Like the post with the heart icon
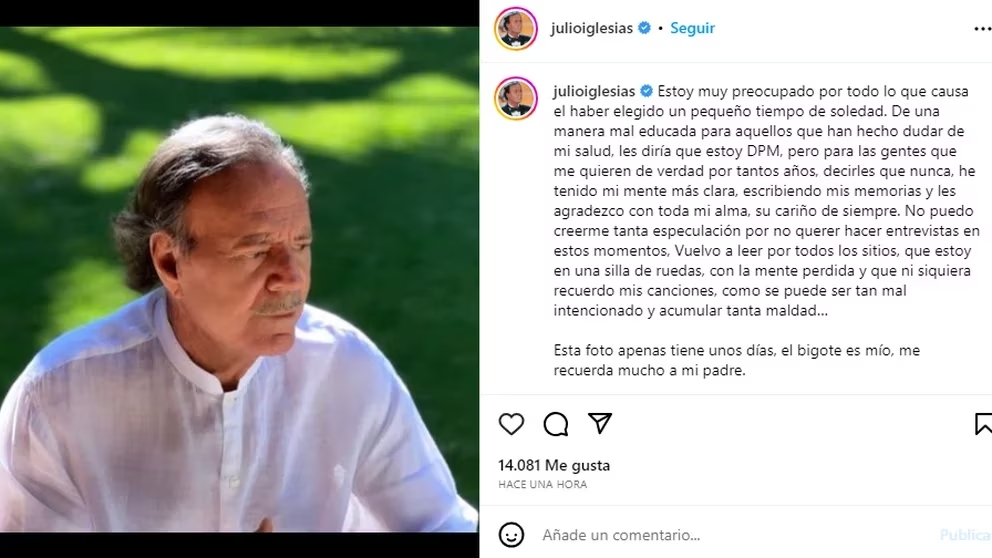This screenshot has height=558, width=992. pyautogui.click(x=511, y=423)
